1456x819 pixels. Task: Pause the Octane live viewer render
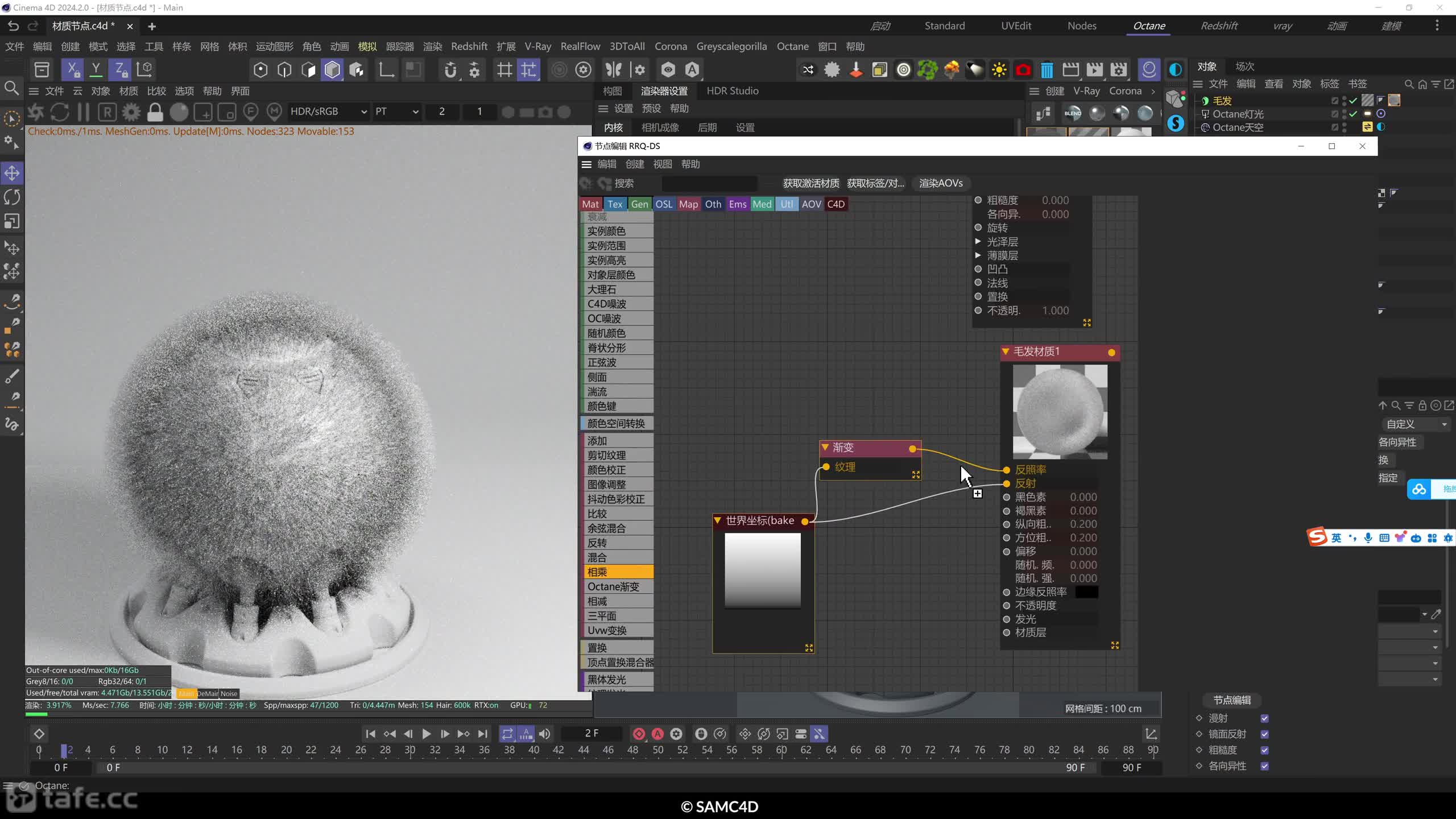pos(83,112)
